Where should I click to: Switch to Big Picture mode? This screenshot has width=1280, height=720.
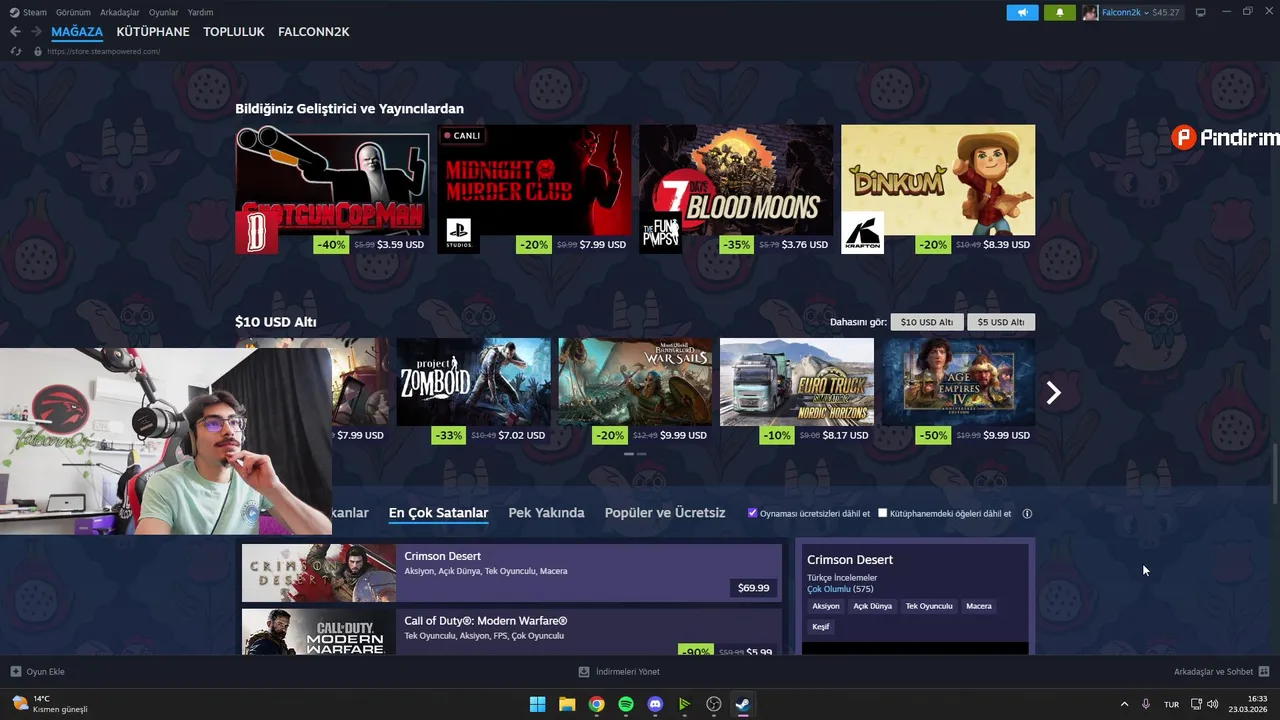[x=1201, y=12]
